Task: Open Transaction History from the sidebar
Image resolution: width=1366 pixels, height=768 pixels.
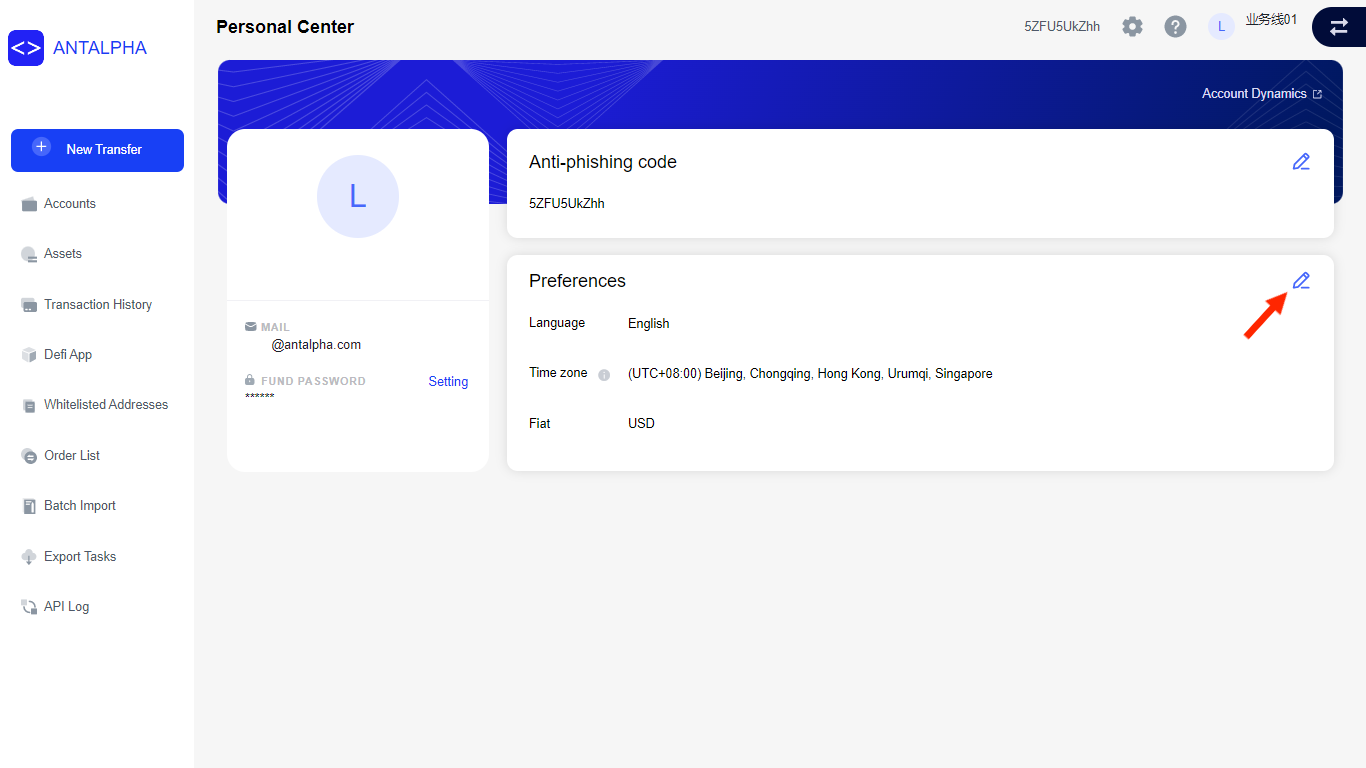Action: click(x=98, y=304)
